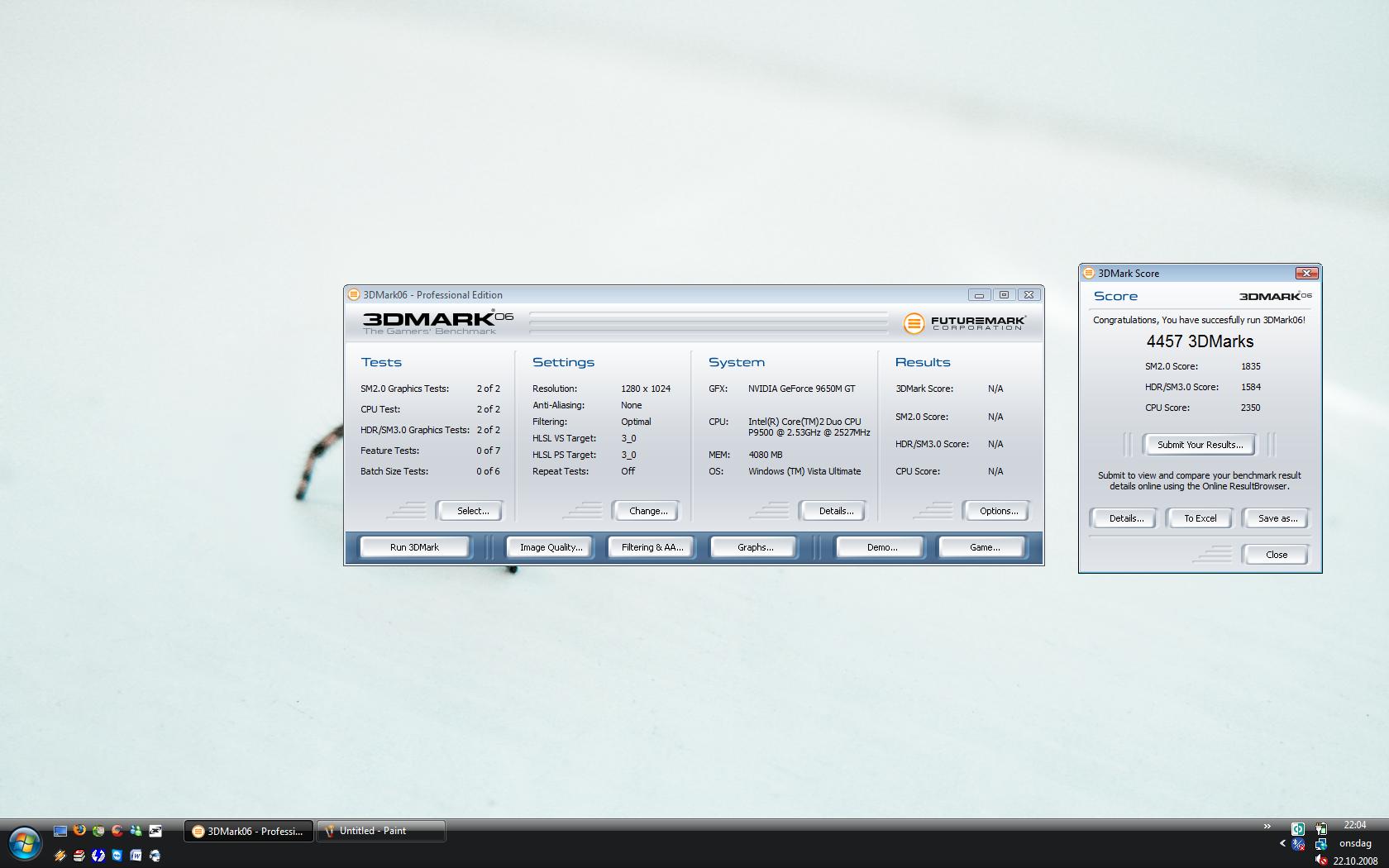Click the Tests section heading
This screenshot has width=1389, height=868.
[381, 362]
